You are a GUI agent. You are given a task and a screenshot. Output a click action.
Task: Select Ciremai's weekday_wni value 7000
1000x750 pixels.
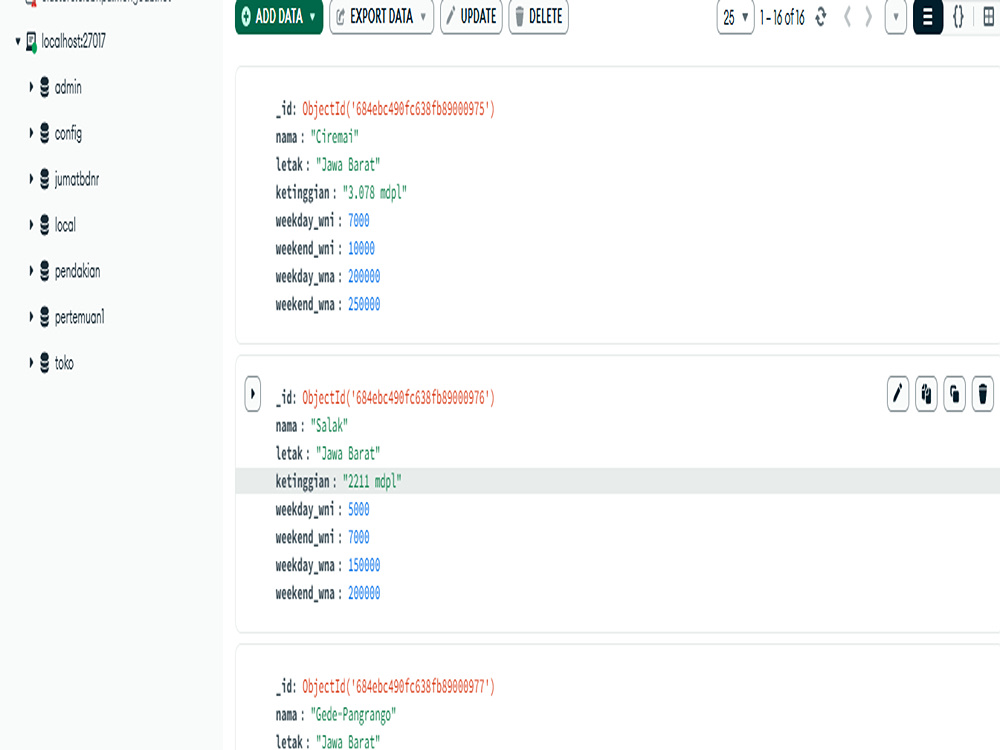358,221
